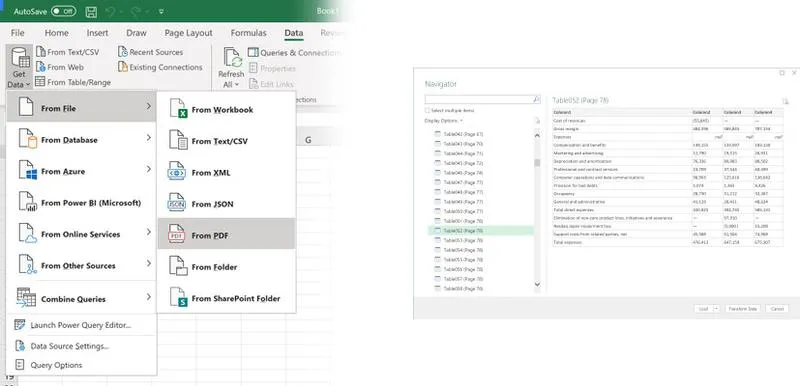
Task: Open the Get Data dropdown button
Action: coord(19,67)
